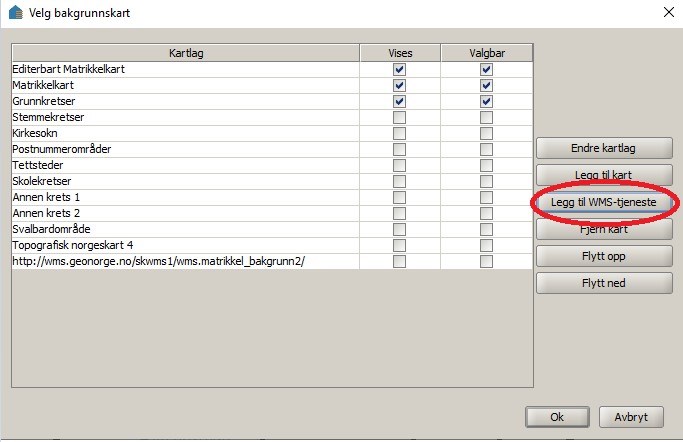Enable Vises for Topografisk norgeskart 4
The width and height of the screenshot is (683, 442).
coord(400,245)
